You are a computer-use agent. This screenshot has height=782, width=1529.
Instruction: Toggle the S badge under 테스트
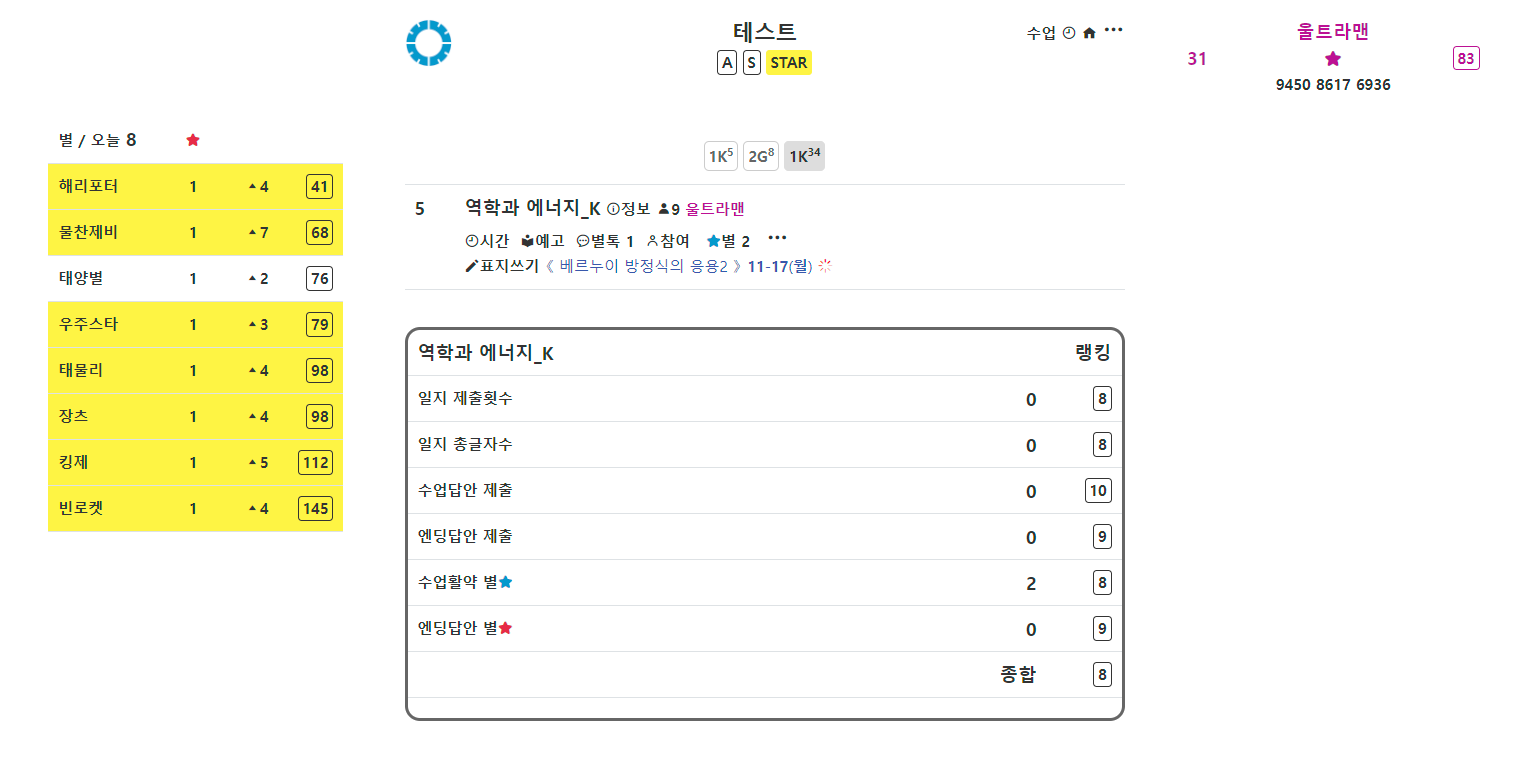[751, 63]
